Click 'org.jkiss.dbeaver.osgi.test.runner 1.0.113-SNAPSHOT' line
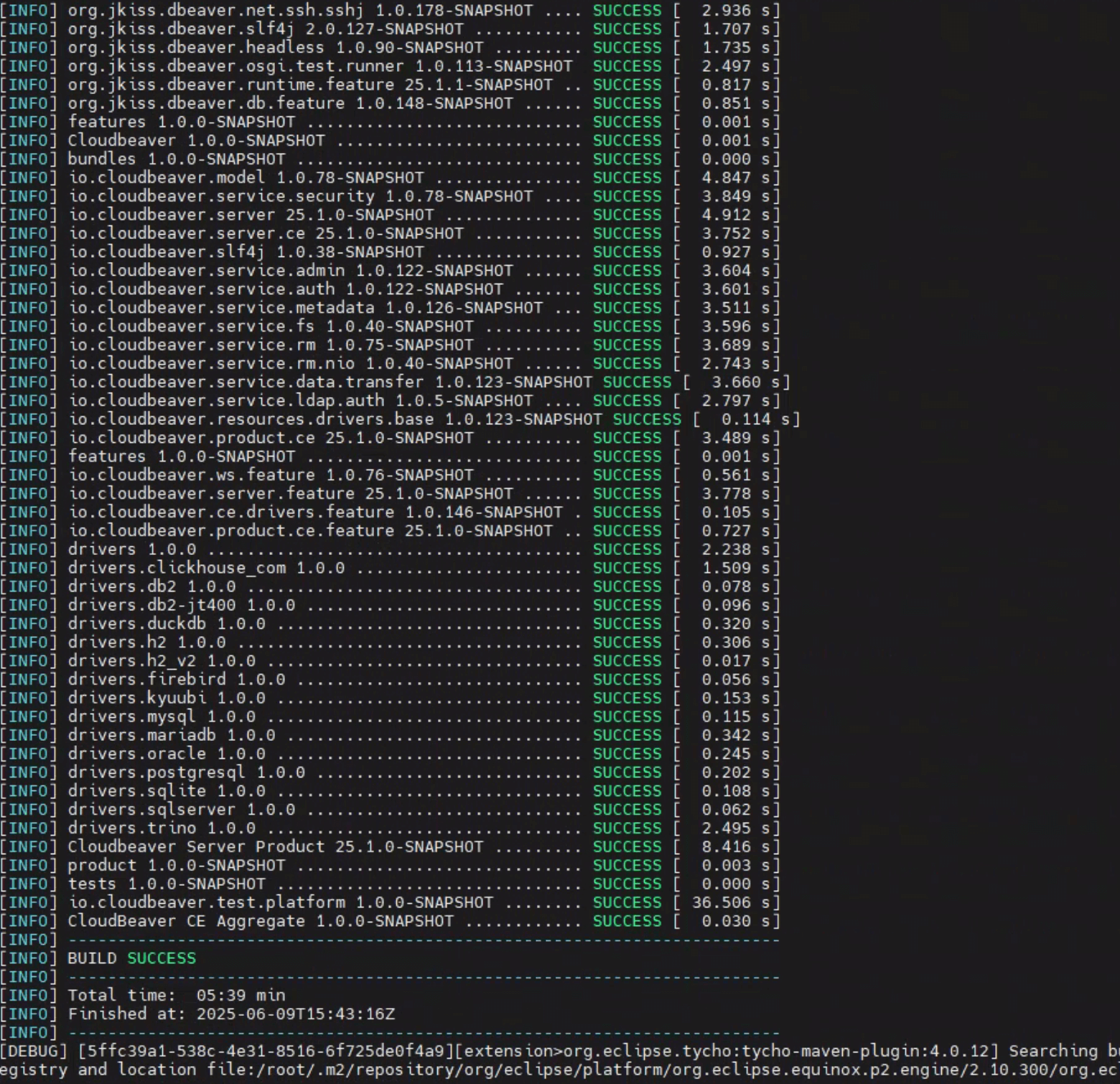The width and height of the screenshot is (1120, 1084). coord(390,66)
